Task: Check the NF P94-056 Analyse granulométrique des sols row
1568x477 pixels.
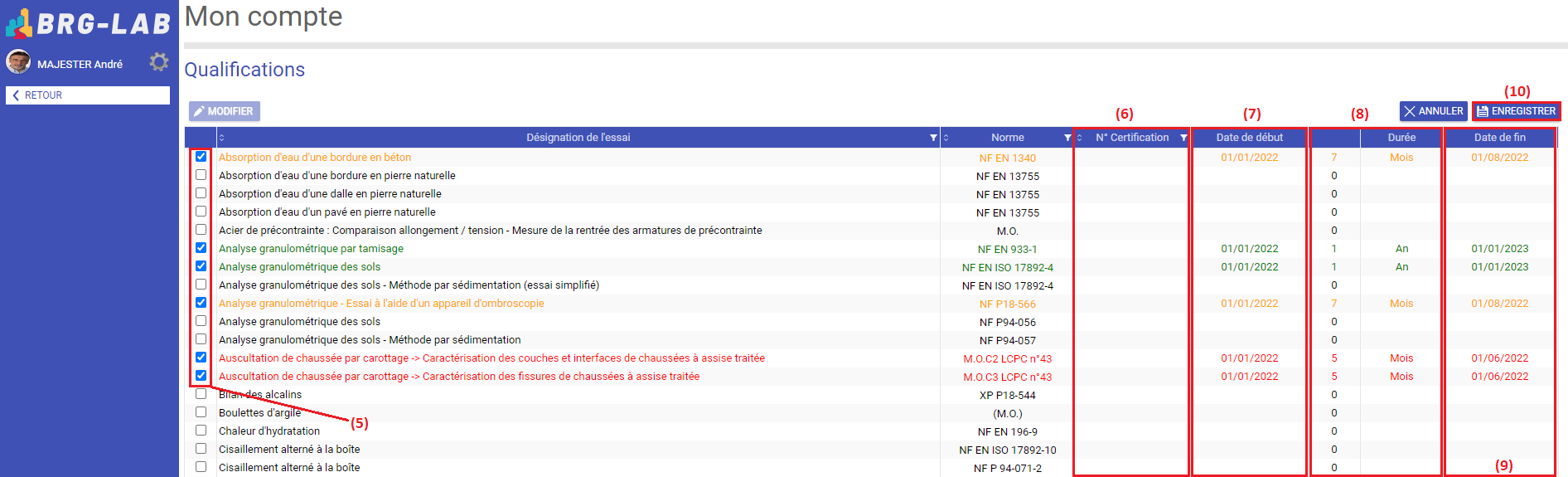Action: point(201,321)
